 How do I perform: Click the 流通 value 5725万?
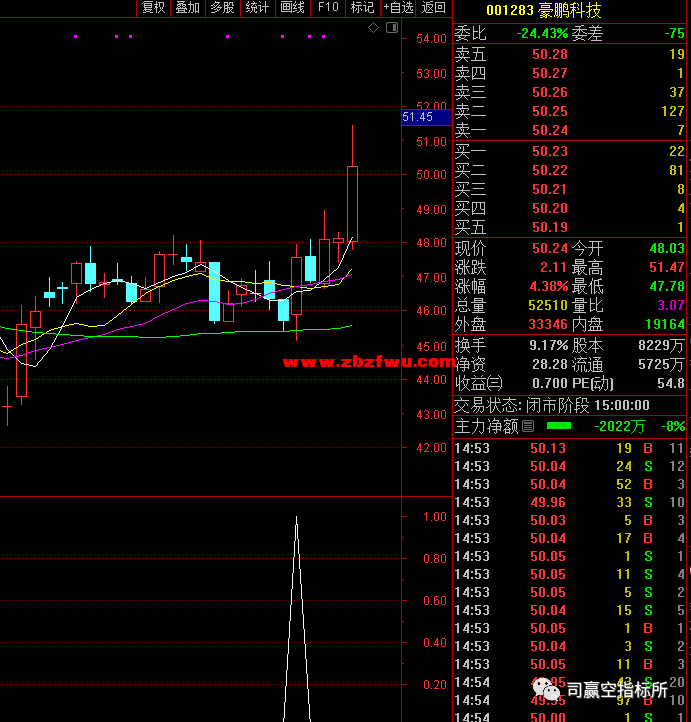pos(662,364)
